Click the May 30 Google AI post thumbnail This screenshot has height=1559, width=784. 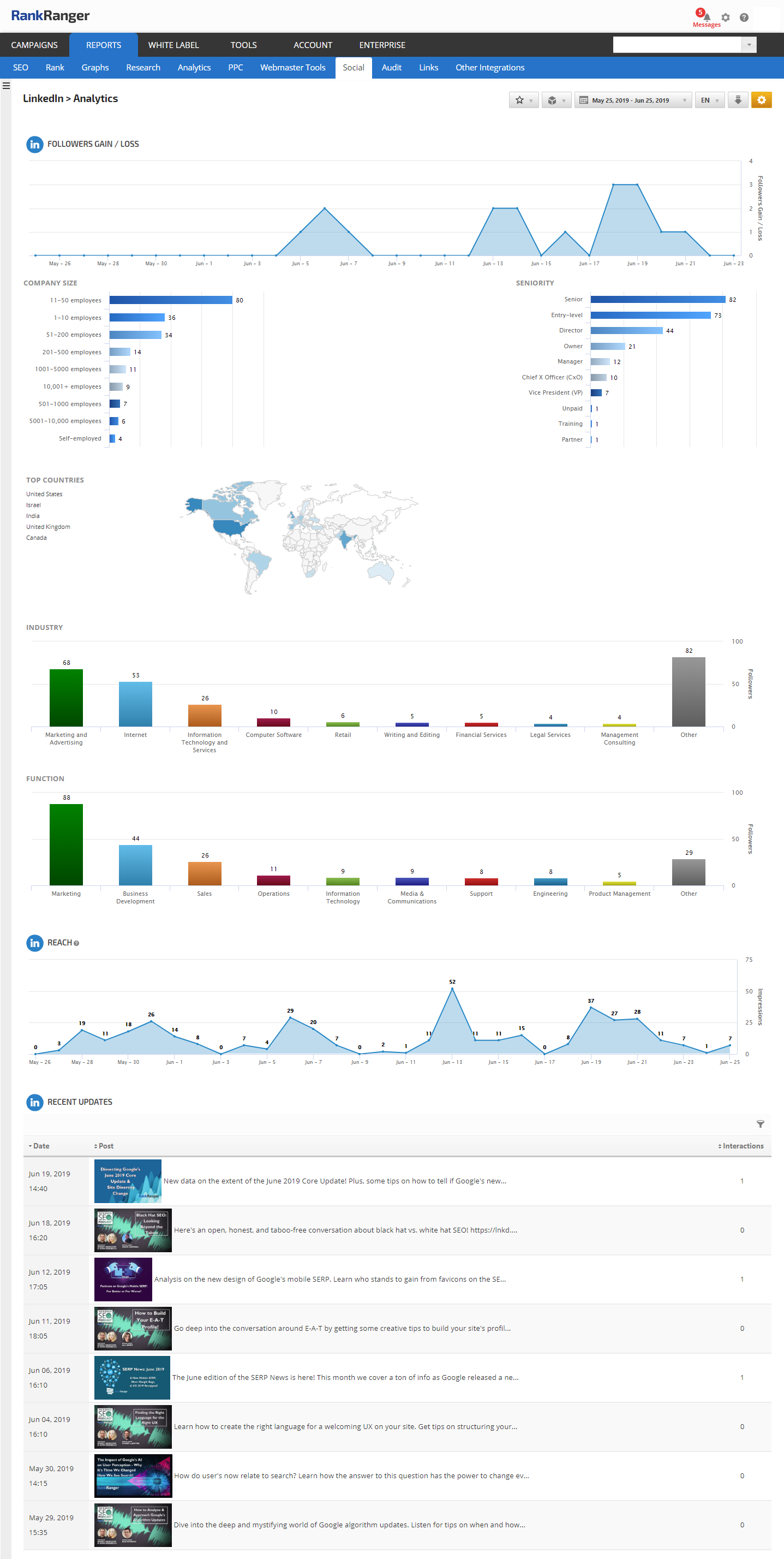pos(133,1475)
